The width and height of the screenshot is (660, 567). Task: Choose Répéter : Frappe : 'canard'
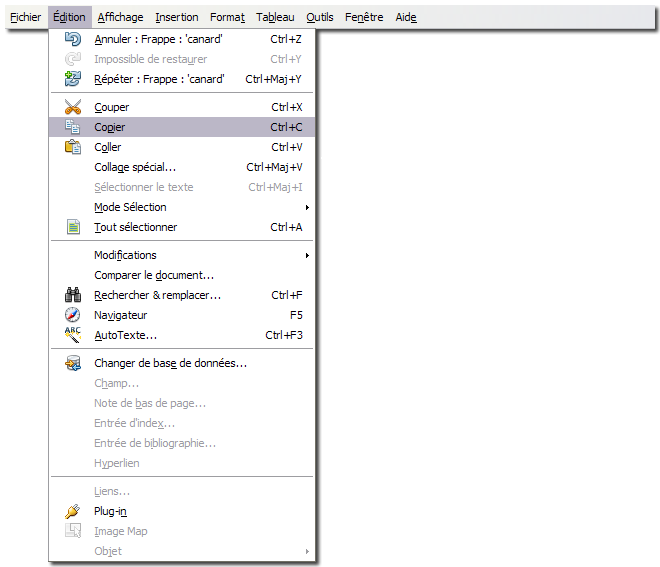(x=182, y=79)
